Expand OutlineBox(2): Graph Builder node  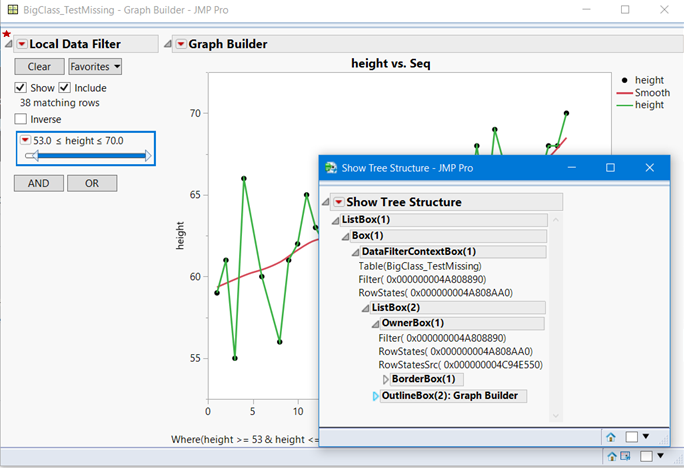[x=375, y=396]
